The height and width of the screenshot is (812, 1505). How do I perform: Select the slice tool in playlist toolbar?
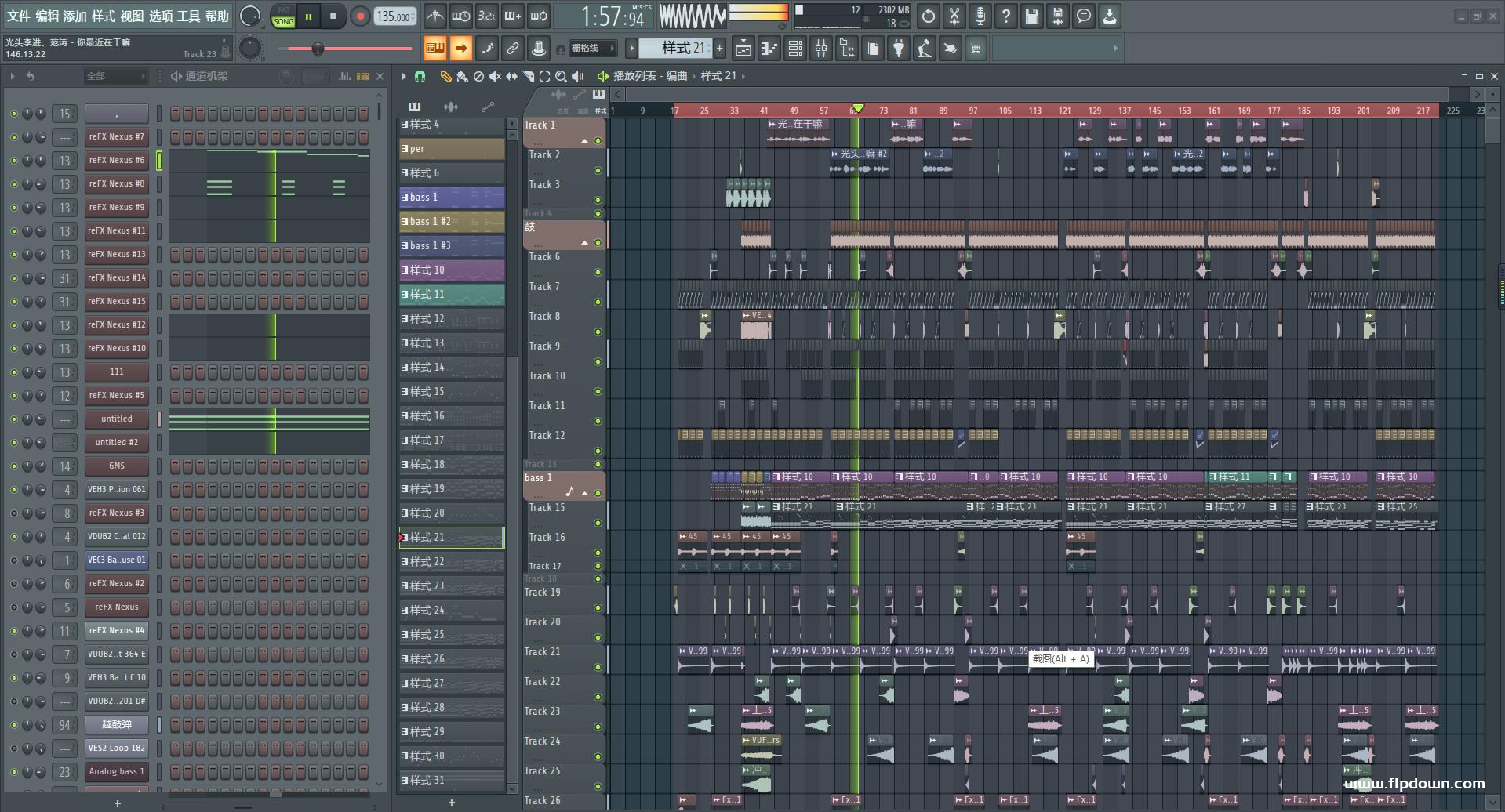pyautogui.click(x=529, y=76)
